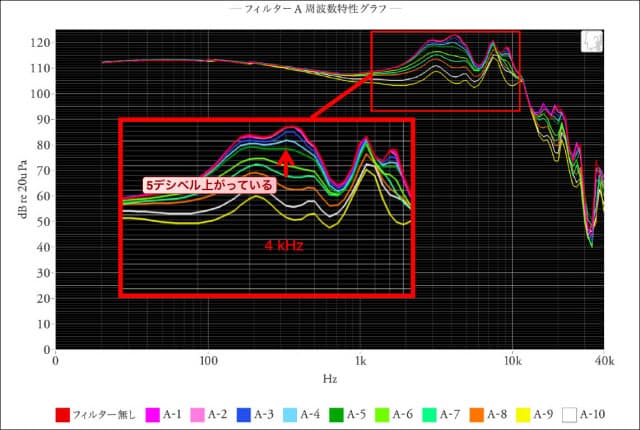Select the 80 tick on the y-axis
Screen dimensions: 640x430
click(43, 145)
